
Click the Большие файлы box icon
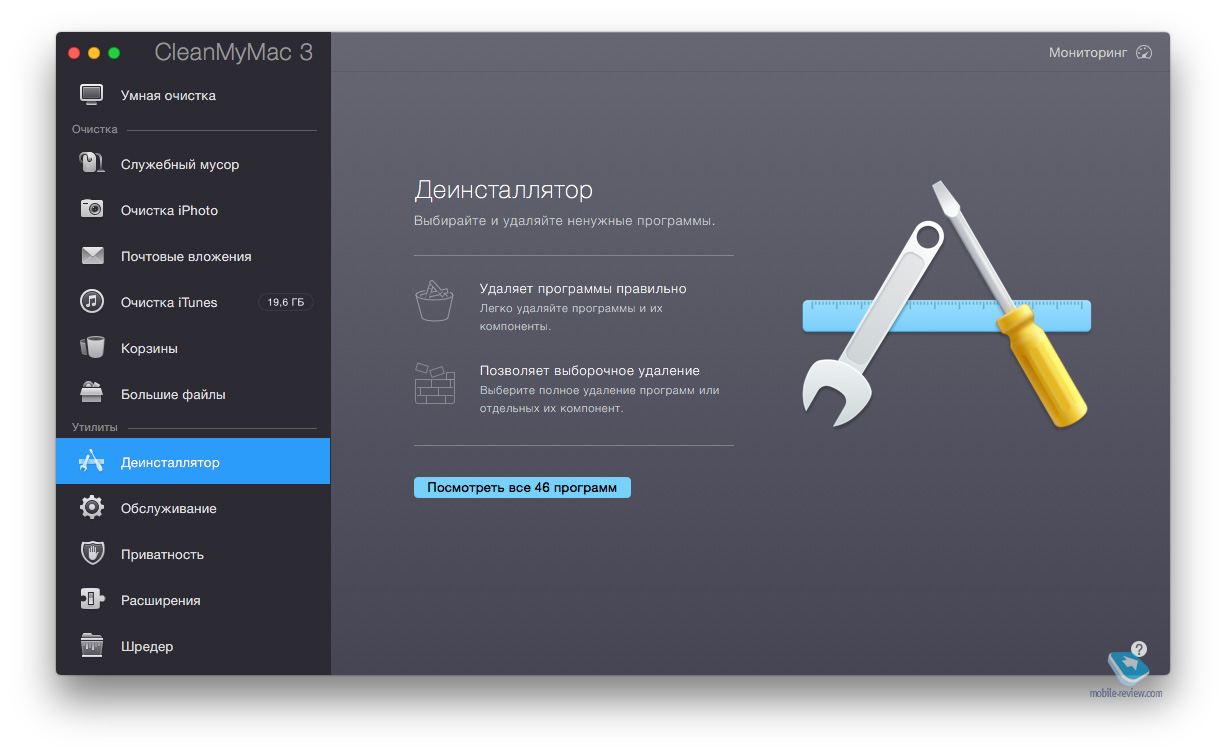92,393
